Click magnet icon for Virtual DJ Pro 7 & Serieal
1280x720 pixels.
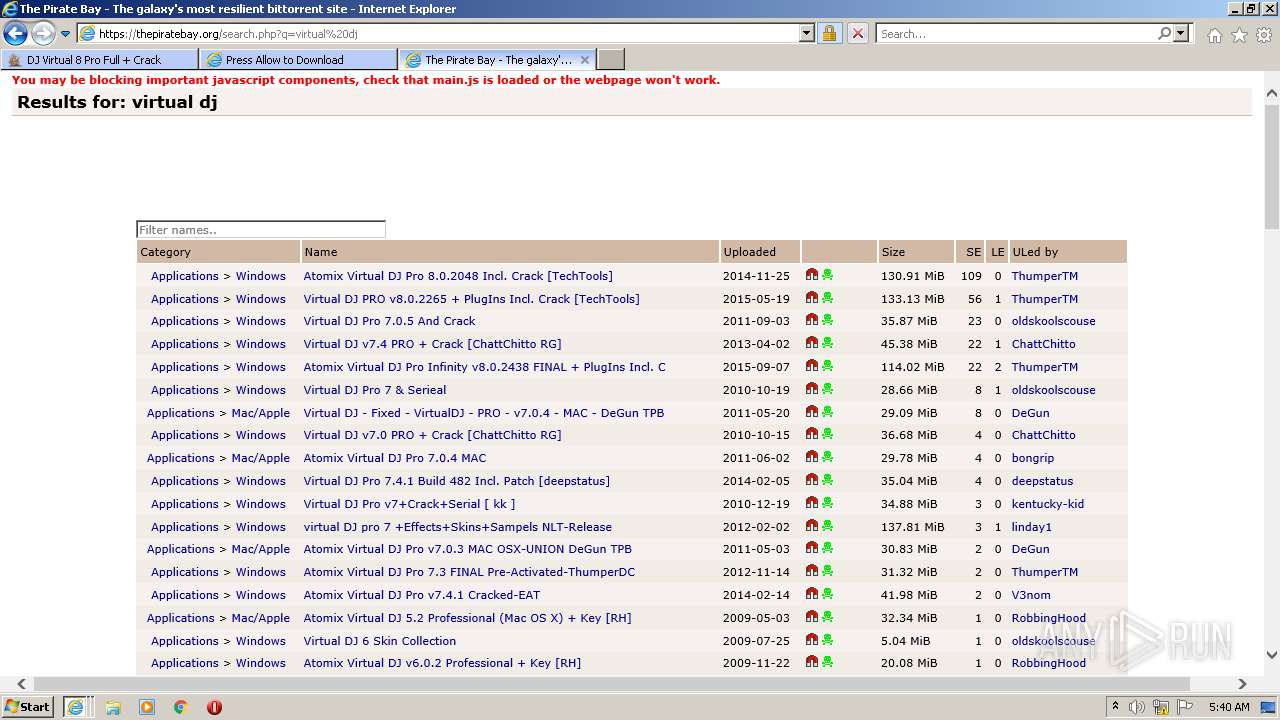click(x=812, y=389)
